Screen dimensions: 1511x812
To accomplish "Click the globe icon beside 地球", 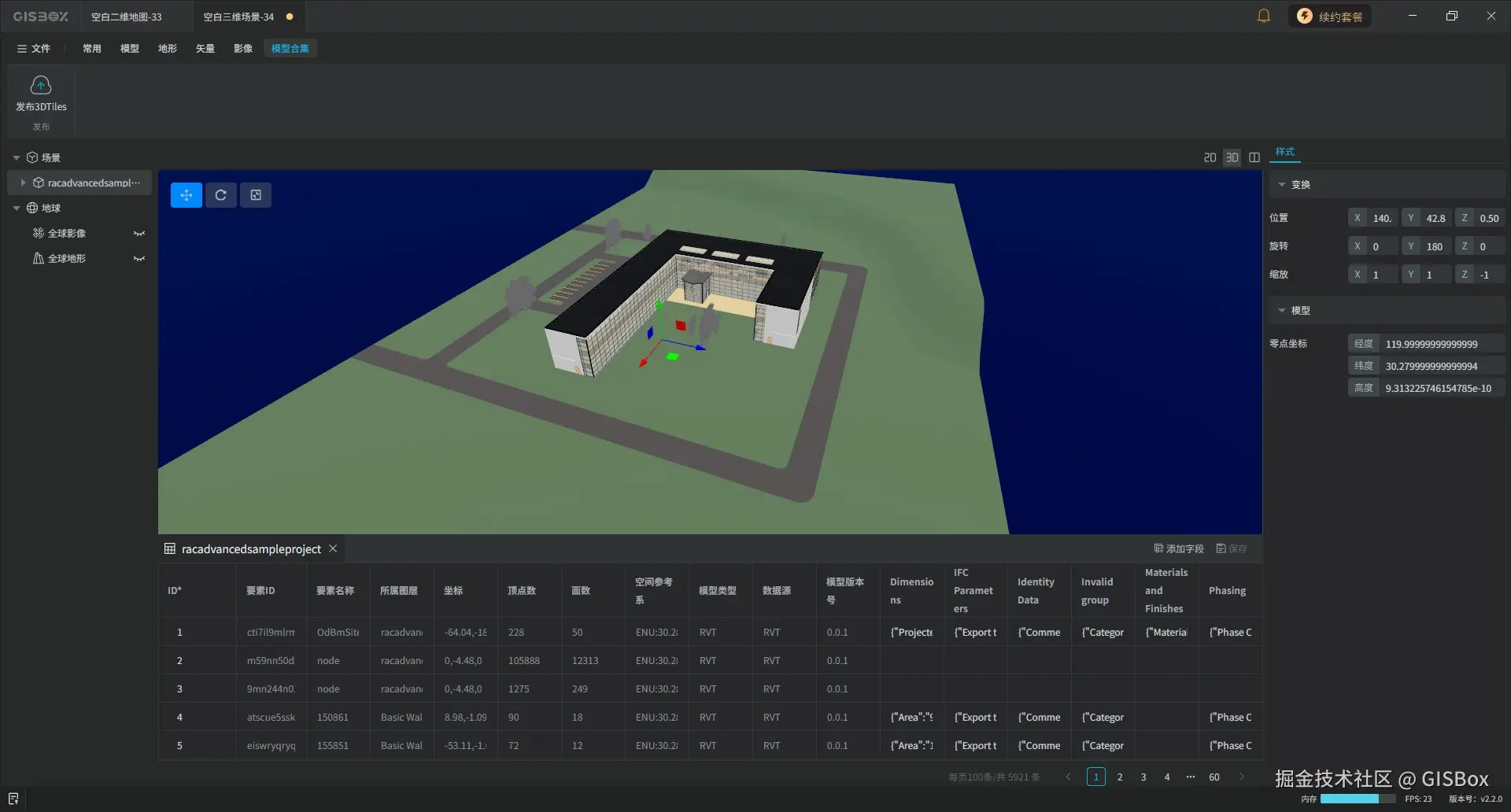I will [x=32, y=208].
